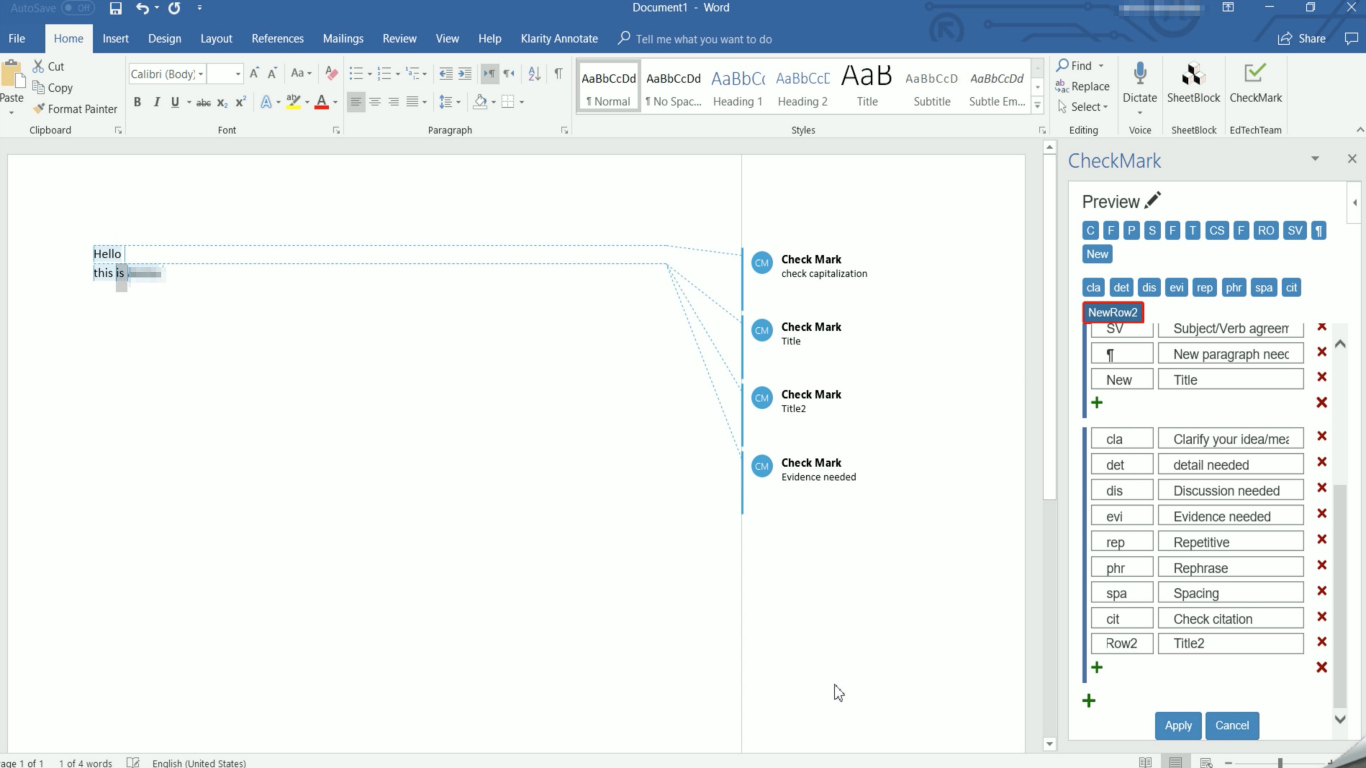1366x768 pixels.
Task: Open the References tab
Action: (277, 39)
